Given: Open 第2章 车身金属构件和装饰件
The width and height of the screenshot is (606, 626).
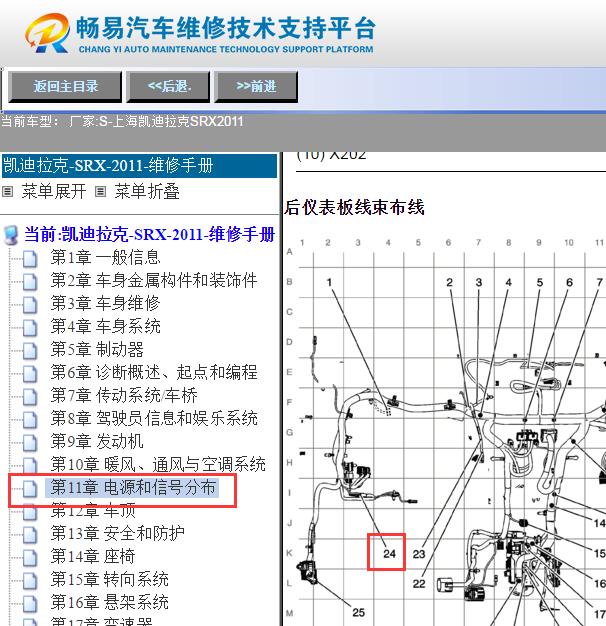Looking at the screenshot, I should tap(154, 280).
